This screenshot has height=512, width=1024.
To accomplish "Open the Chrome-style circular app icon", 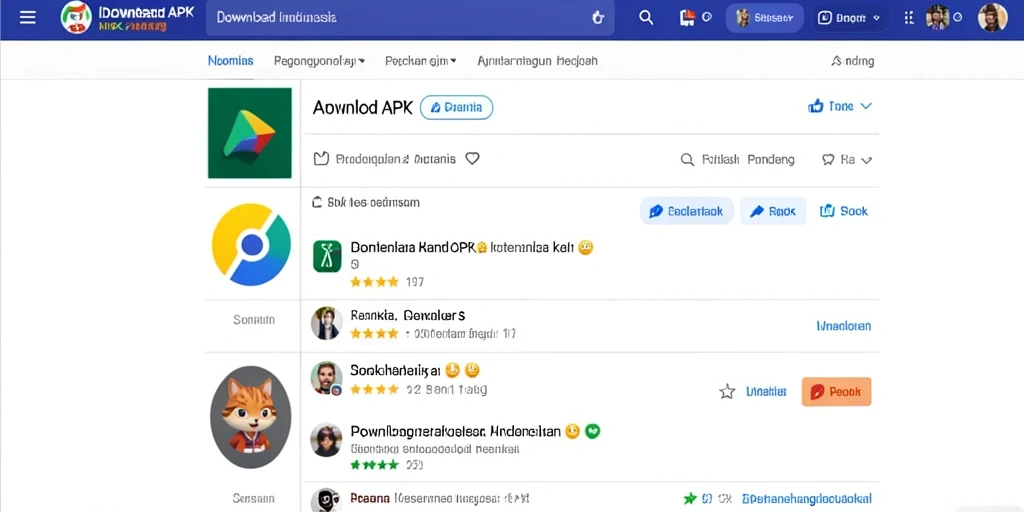I will point(251,244).
